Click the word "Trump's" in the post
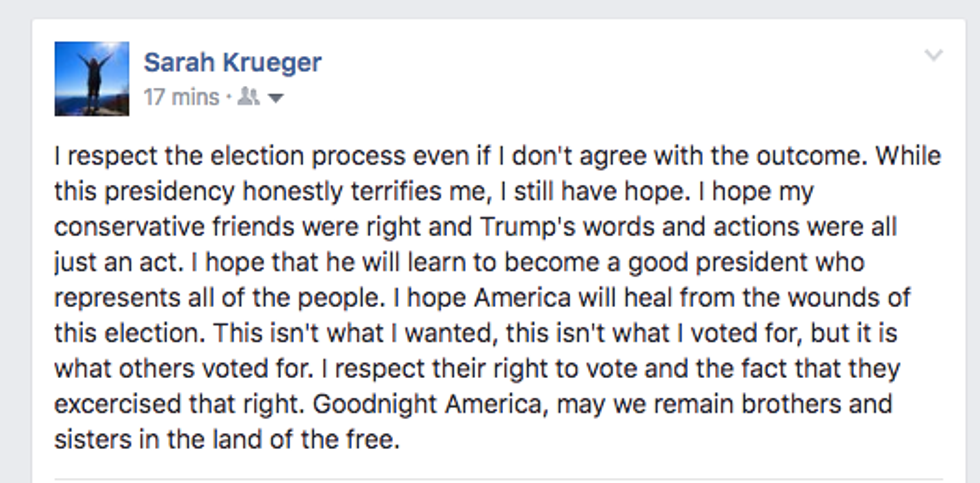This screenshot has width=980, height=483. tap(521, 228)
